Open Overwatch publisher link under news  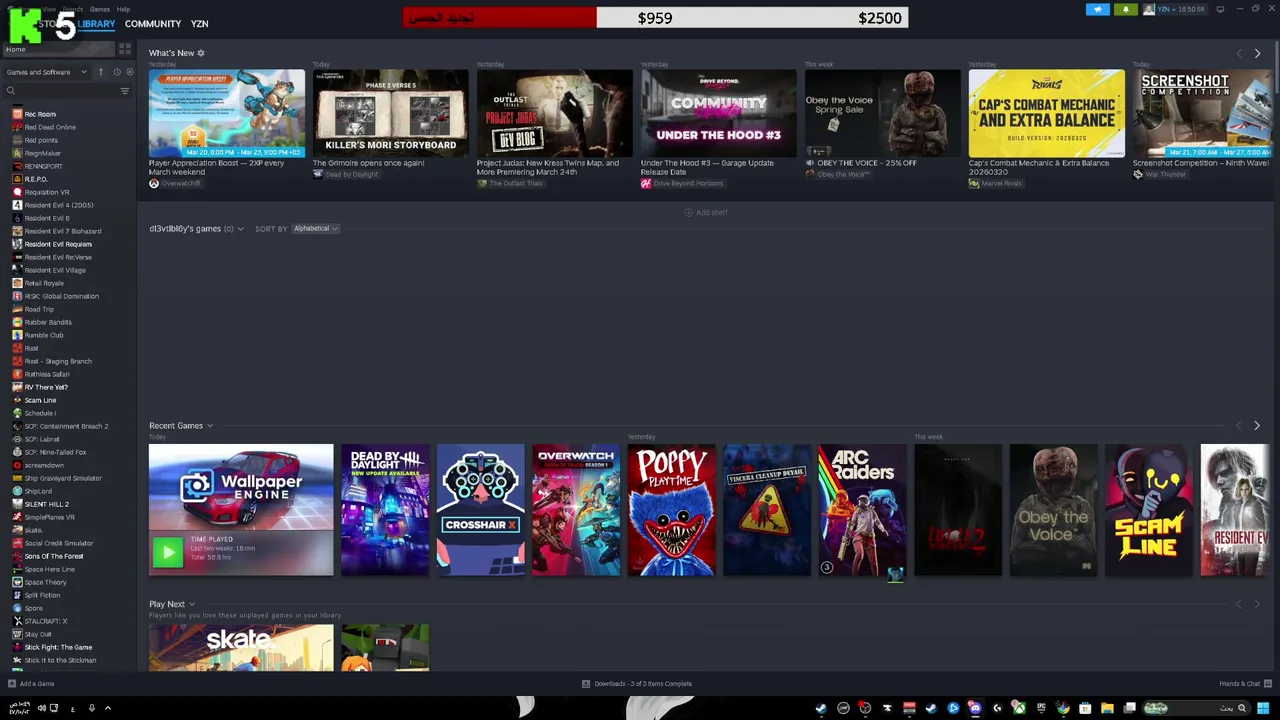(175, 184)
